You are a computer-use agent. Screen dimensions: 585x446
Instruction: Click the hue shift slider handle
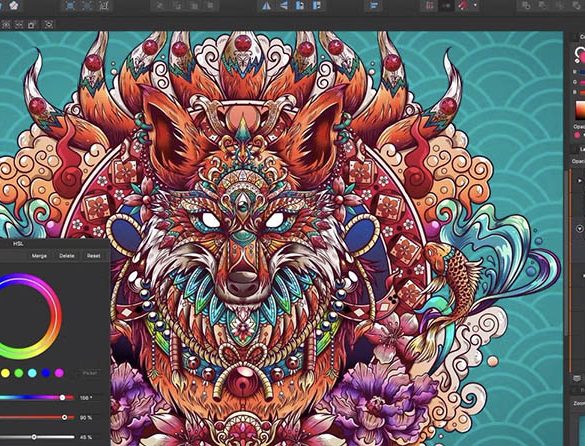62,397
